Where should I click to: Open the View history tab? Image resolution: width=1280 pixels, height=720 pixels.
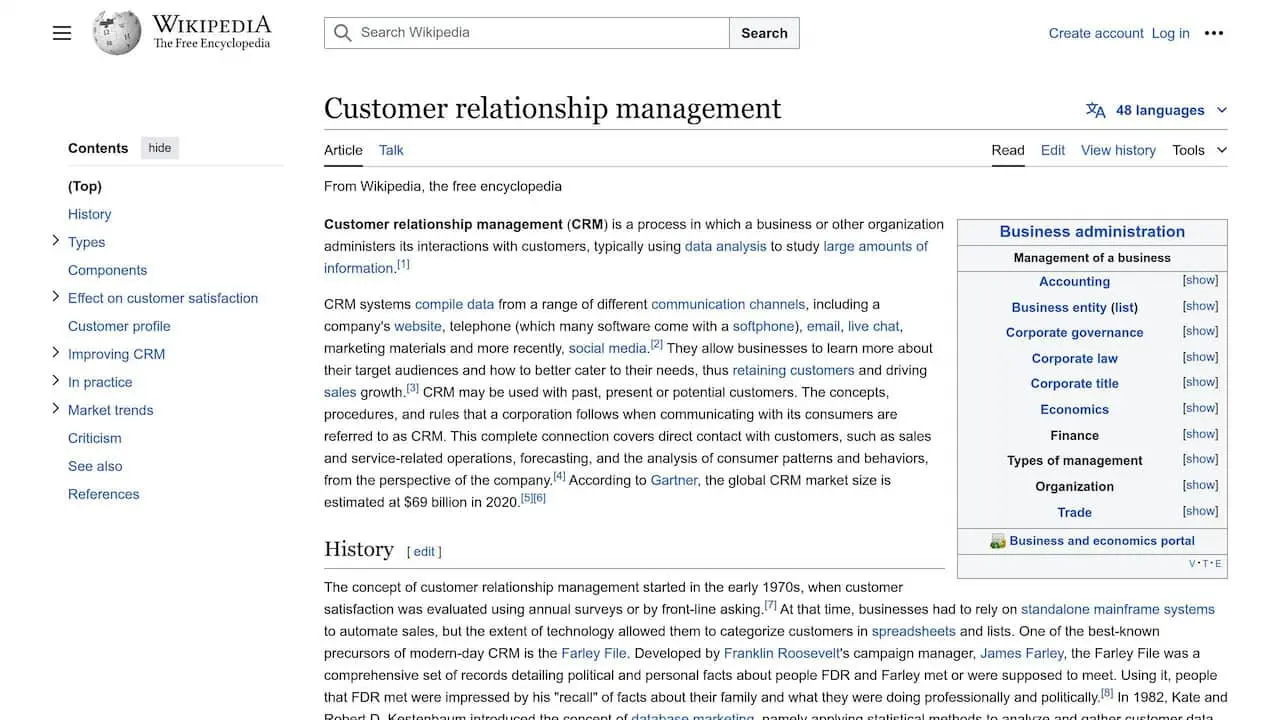(1118, 150)
